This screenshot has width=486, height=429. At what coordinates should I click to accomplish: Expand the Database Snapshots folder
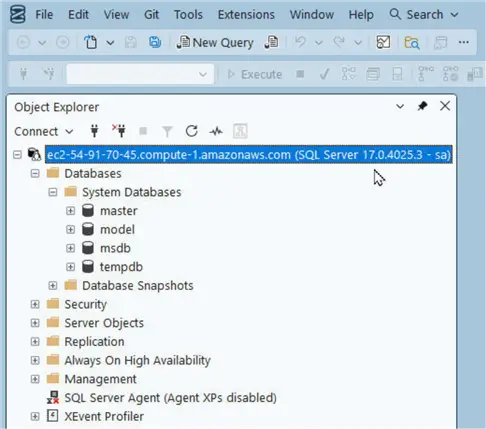pyautogui.click(x=53, y=285)
